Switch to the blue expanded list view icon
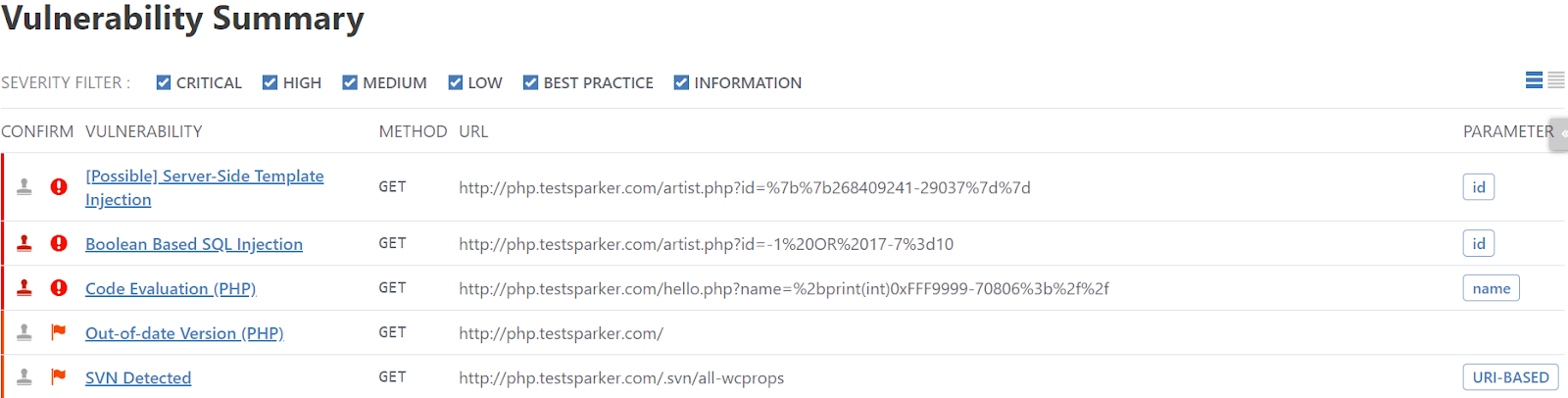This screenshot has width=1568, height=398. [1534, 80]
